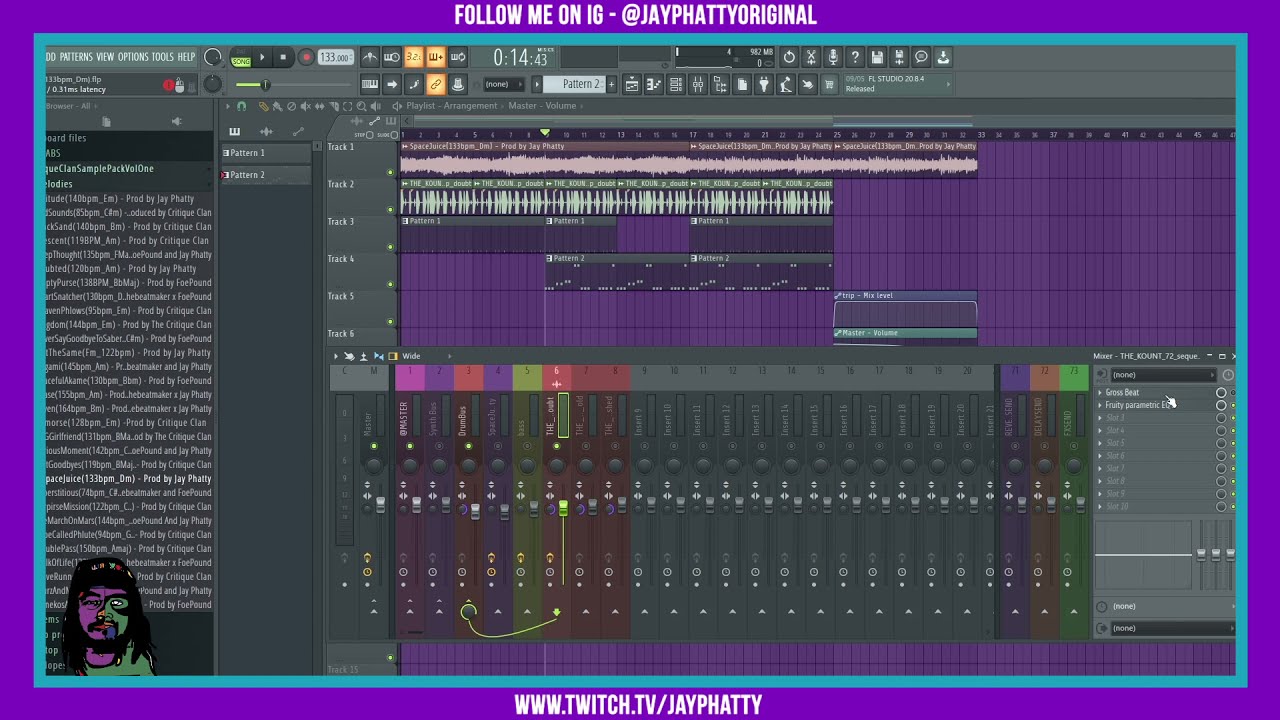
Task: Toggle mute on Track 1 green light
Action: 390,173
